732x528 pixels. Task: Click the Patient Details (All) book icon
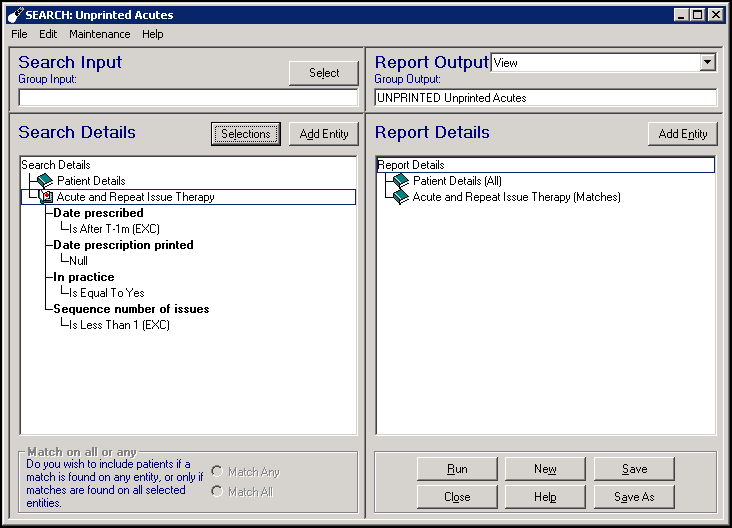coord(401,181)
